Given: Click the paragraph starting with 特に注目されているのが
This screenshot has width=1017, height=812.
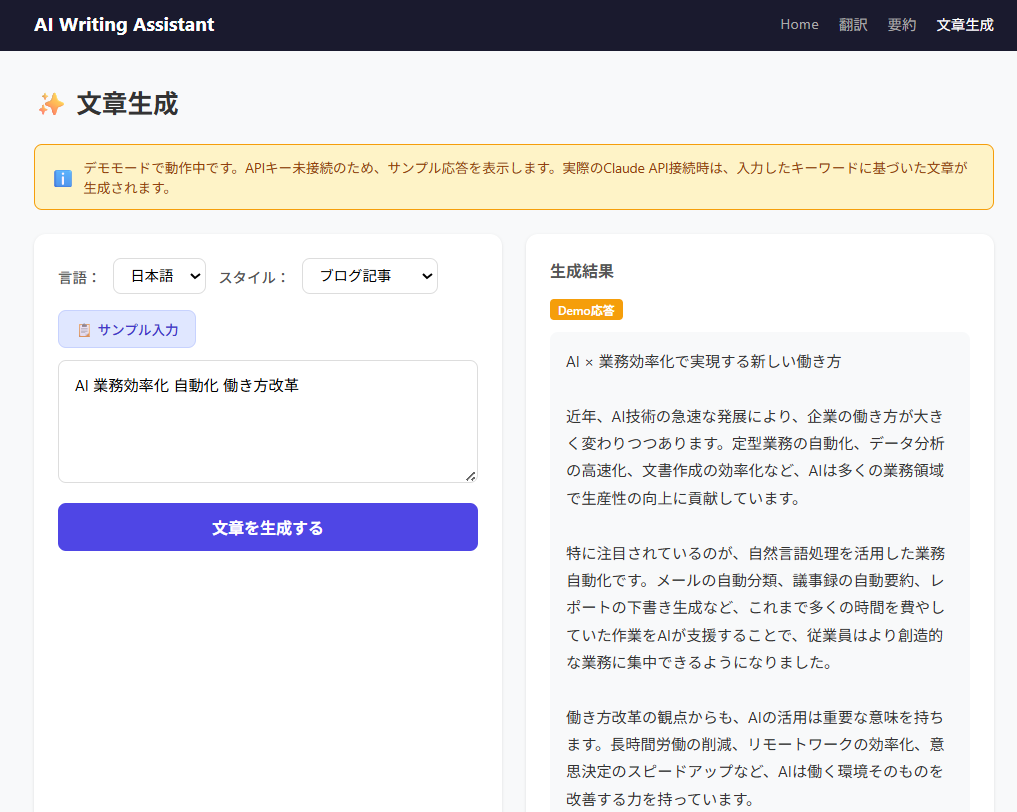Looking at the screenshot, I should [755, 608].
